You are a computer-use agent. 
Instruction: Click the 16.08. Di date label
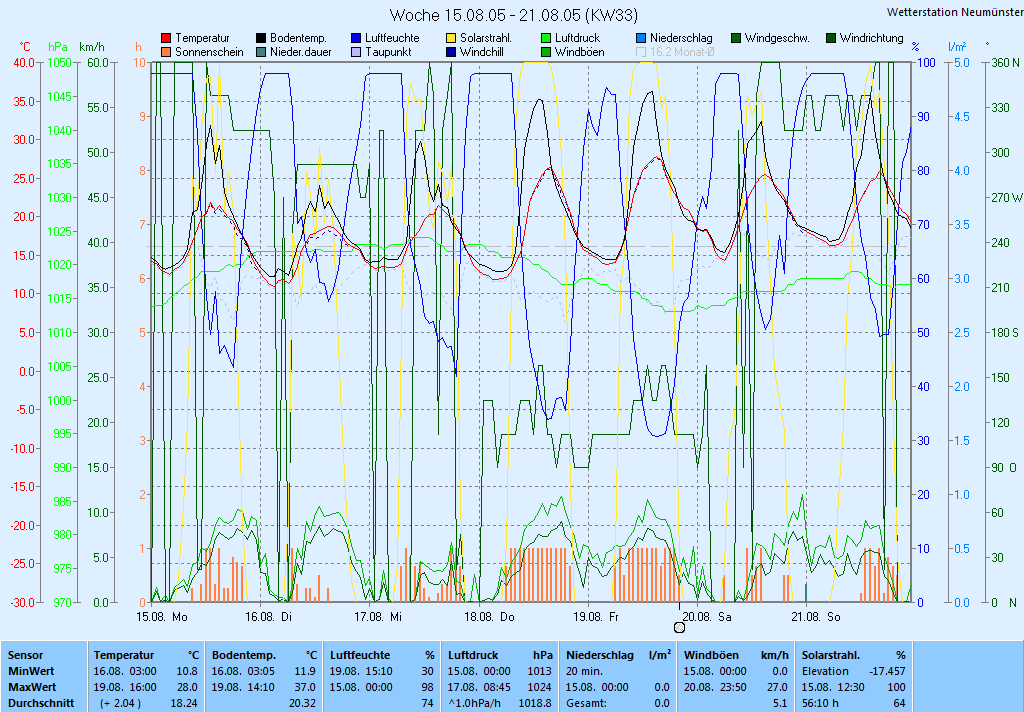[268, 617]
